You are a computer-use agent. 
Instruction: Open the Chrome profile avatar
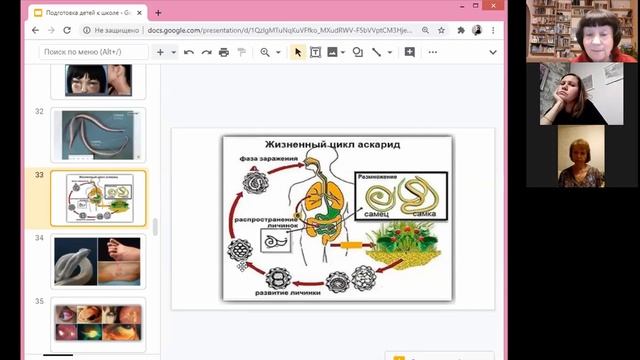[x=477, y=30]
